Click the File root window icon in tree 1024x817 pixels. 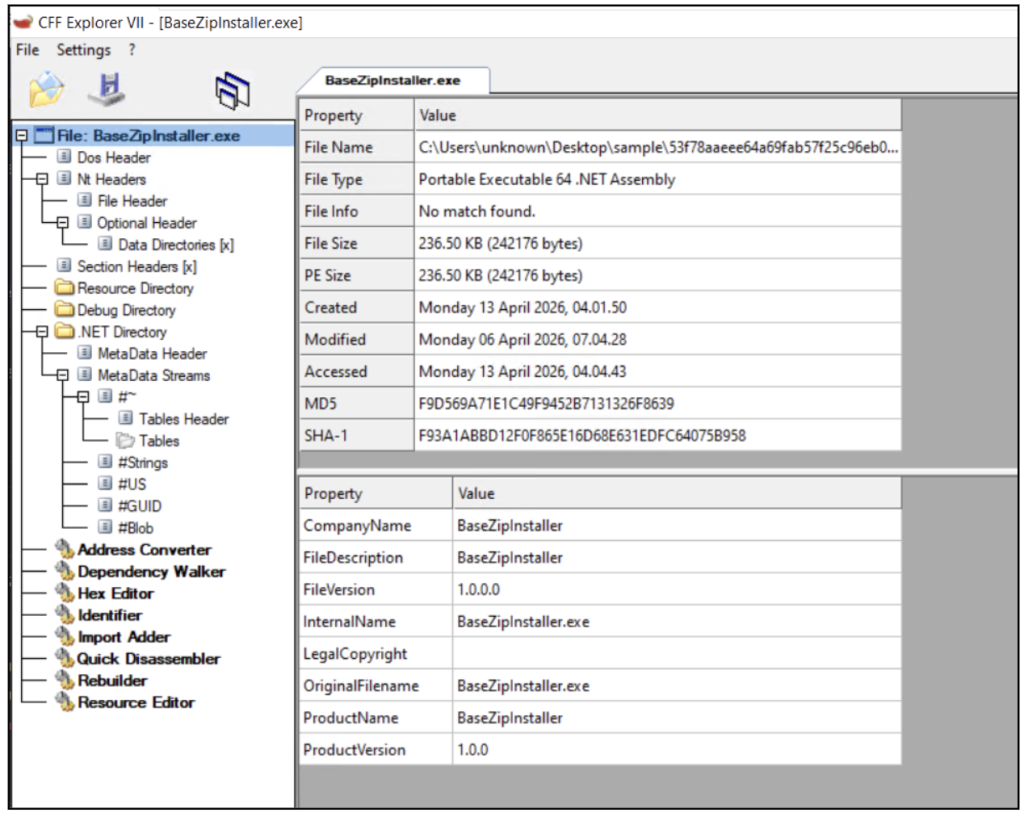44,135
